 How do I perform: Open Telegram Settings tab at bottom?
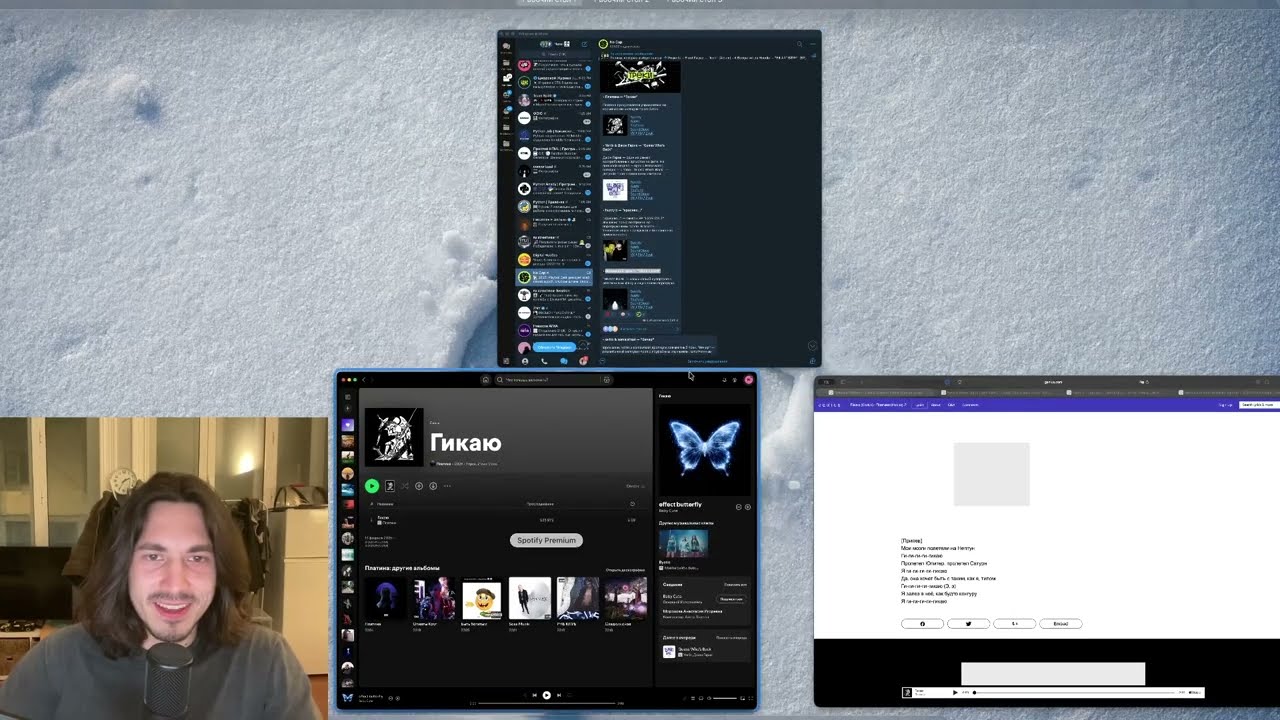pyautogui.click(x=583, y=361)
